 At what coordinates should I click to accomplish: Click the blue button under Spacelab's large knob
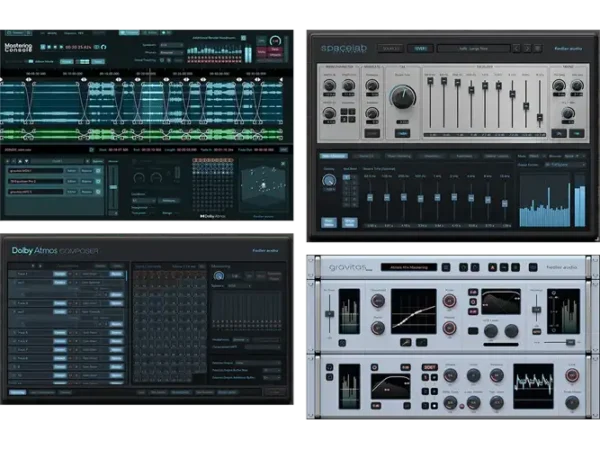pos(402,133)
